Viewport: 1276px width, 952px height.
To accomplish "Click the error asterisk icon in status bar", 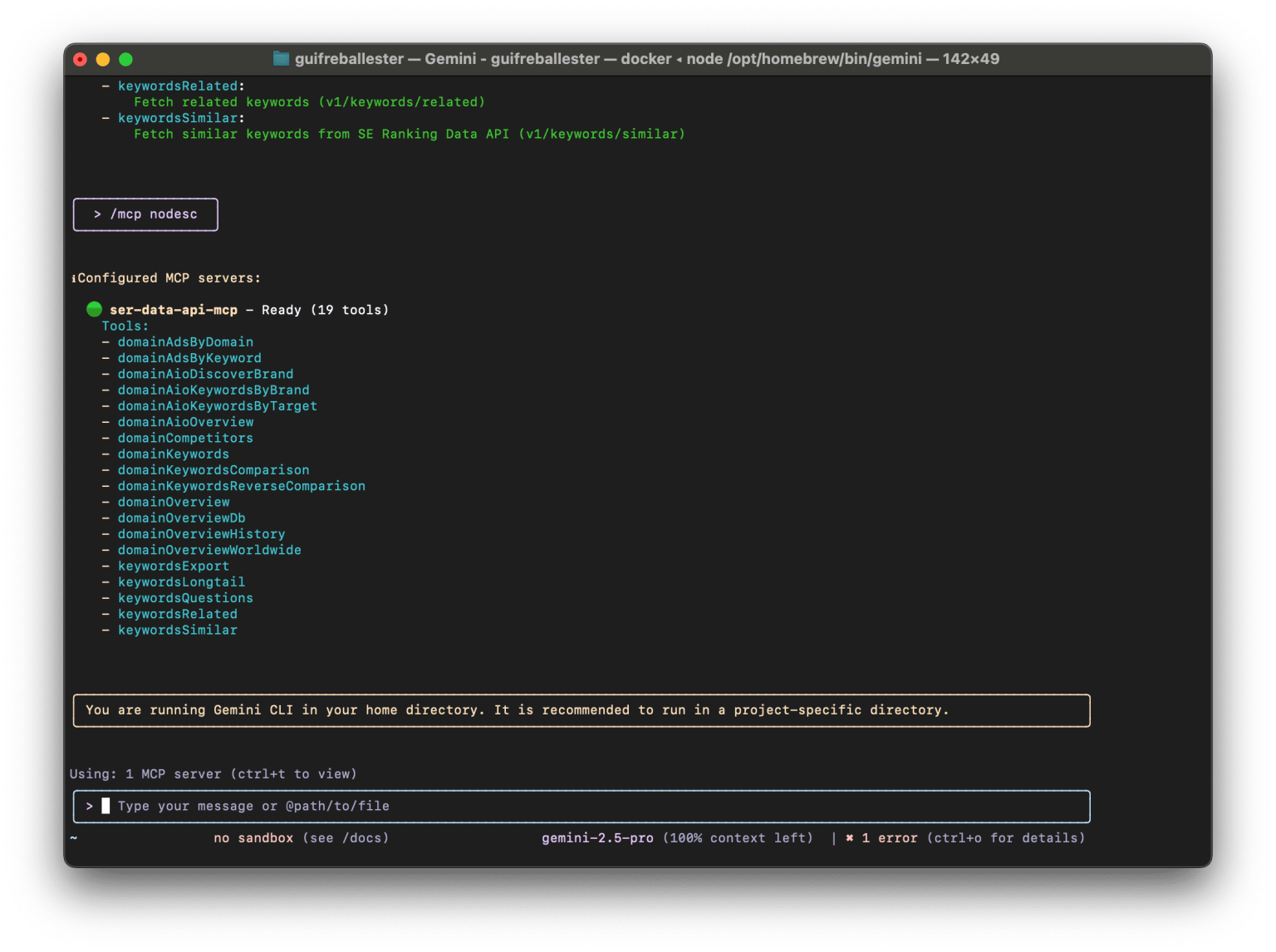I will pos(848,838).
